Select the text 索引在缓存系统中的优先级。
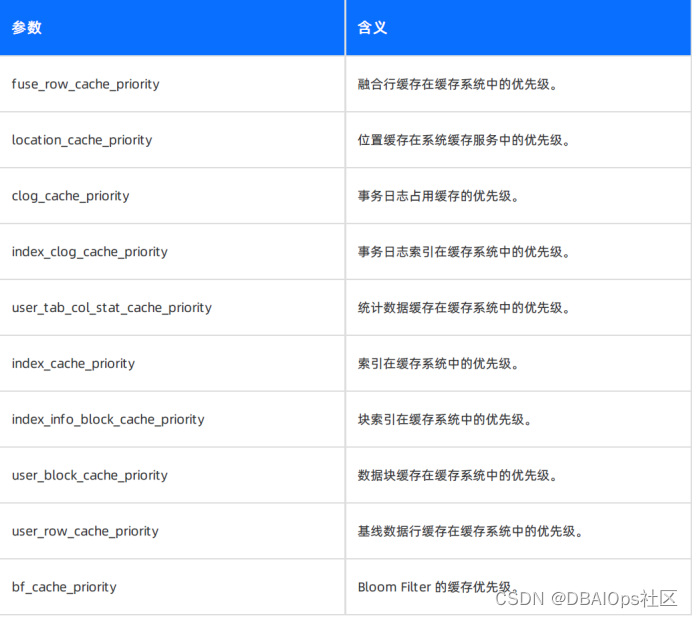 click(439, 363)
